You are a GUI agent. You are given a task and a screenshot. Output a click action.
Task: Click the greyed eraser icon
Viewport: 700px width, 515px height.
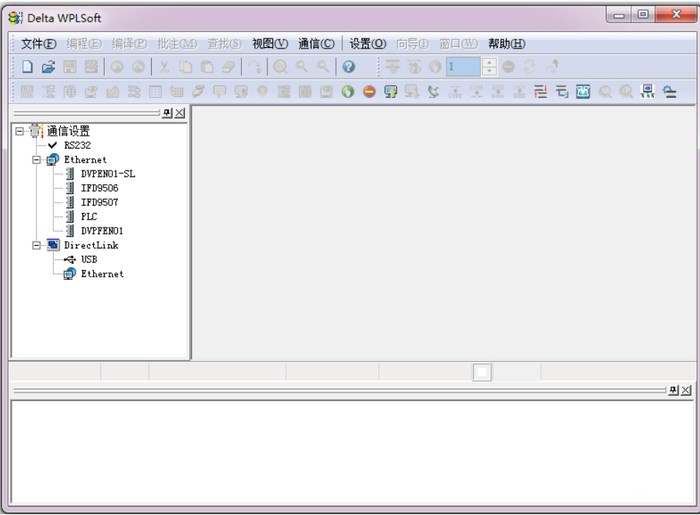click(x=229, y=67)
